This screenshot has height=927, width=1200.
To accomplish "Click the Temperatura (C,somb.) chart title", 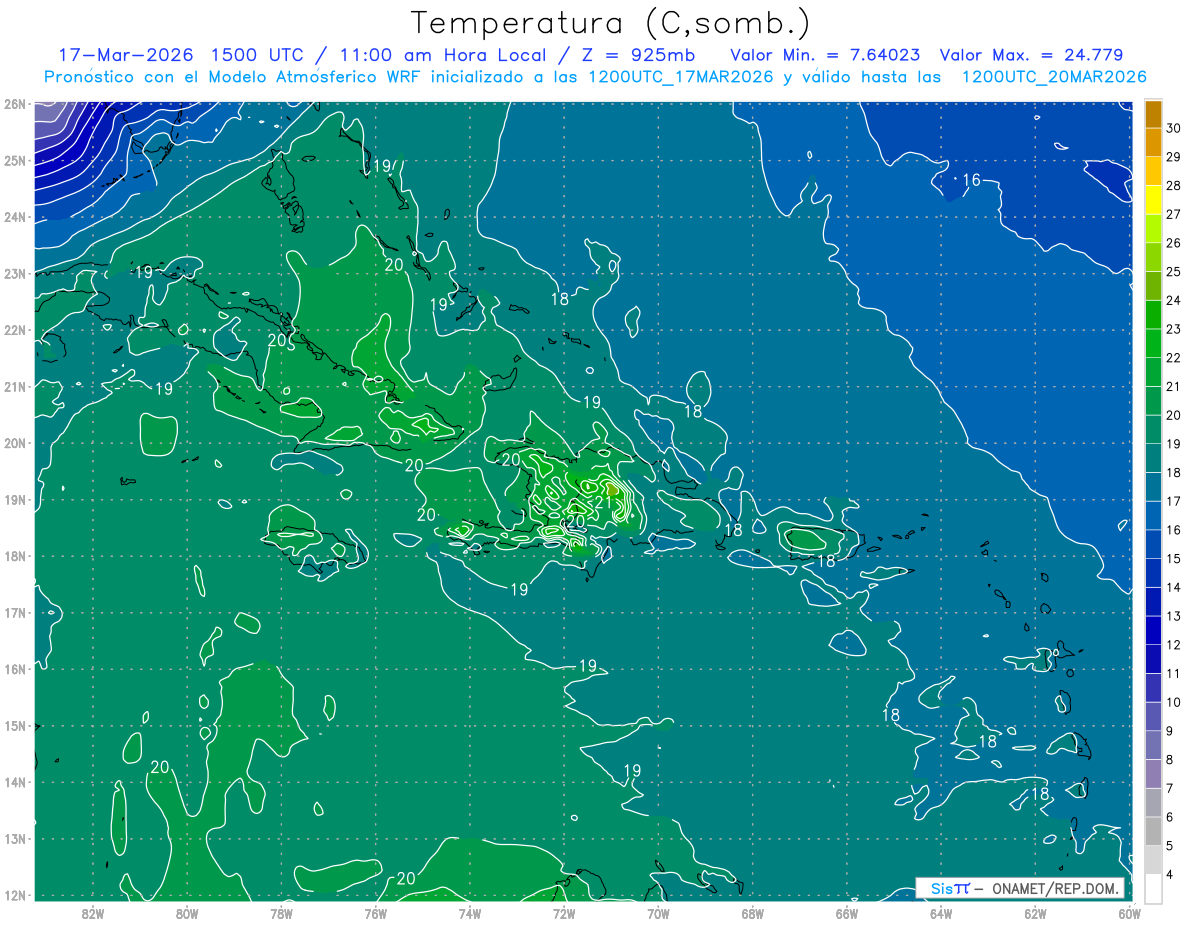I will point(611,23).
